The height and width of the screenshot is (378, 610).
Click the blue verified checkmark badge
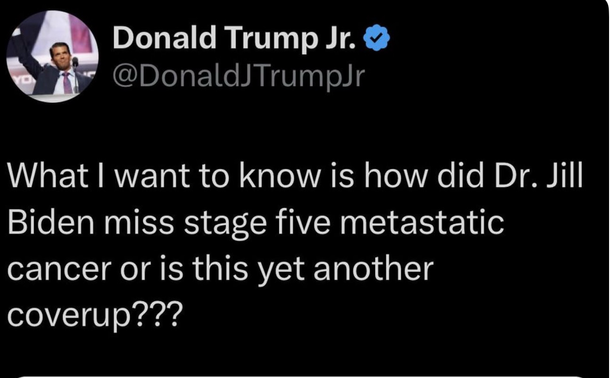coord(376,37)
